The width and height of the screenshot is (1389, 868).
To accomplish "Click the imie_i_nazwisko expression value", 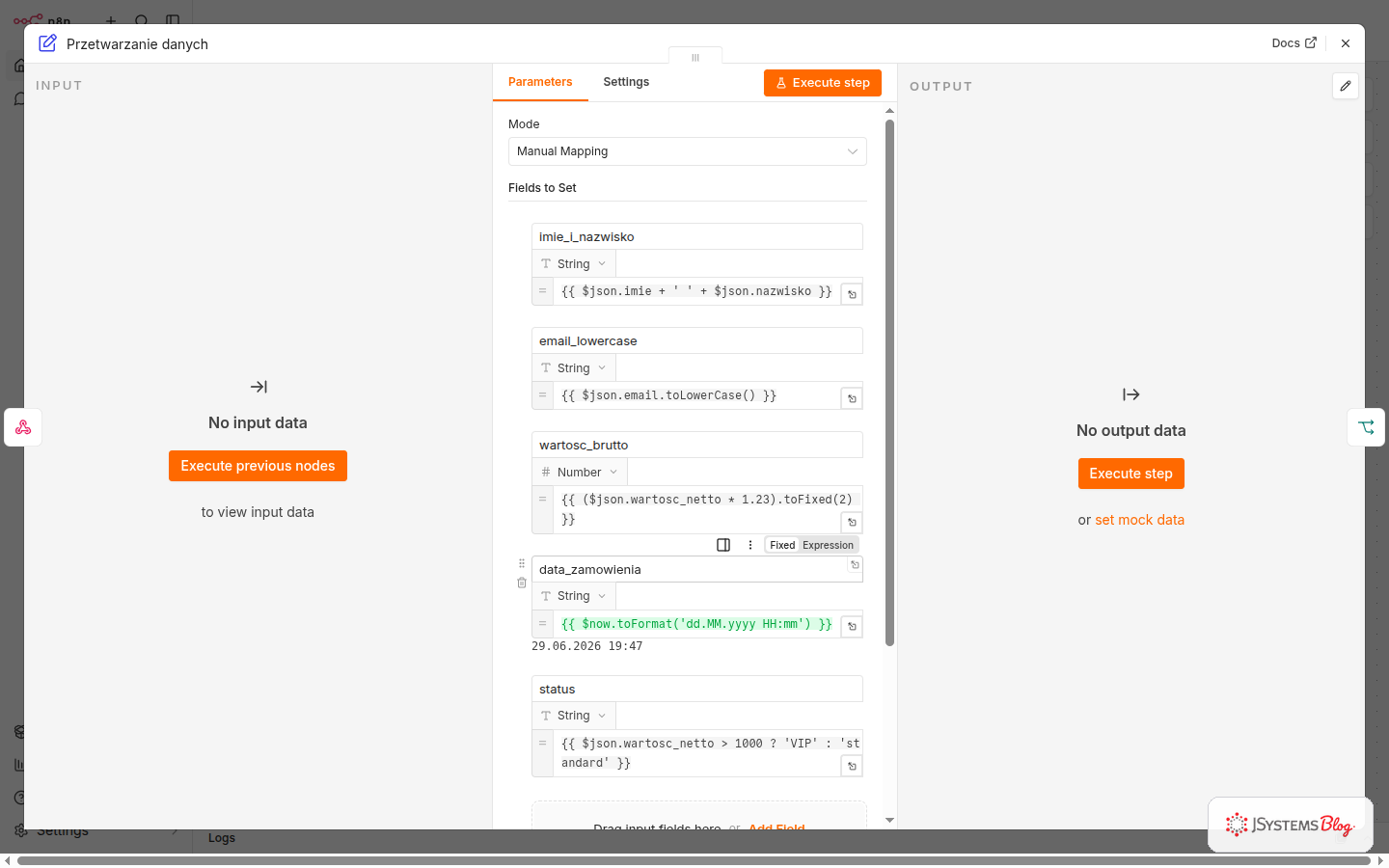I will pos(696,291).
